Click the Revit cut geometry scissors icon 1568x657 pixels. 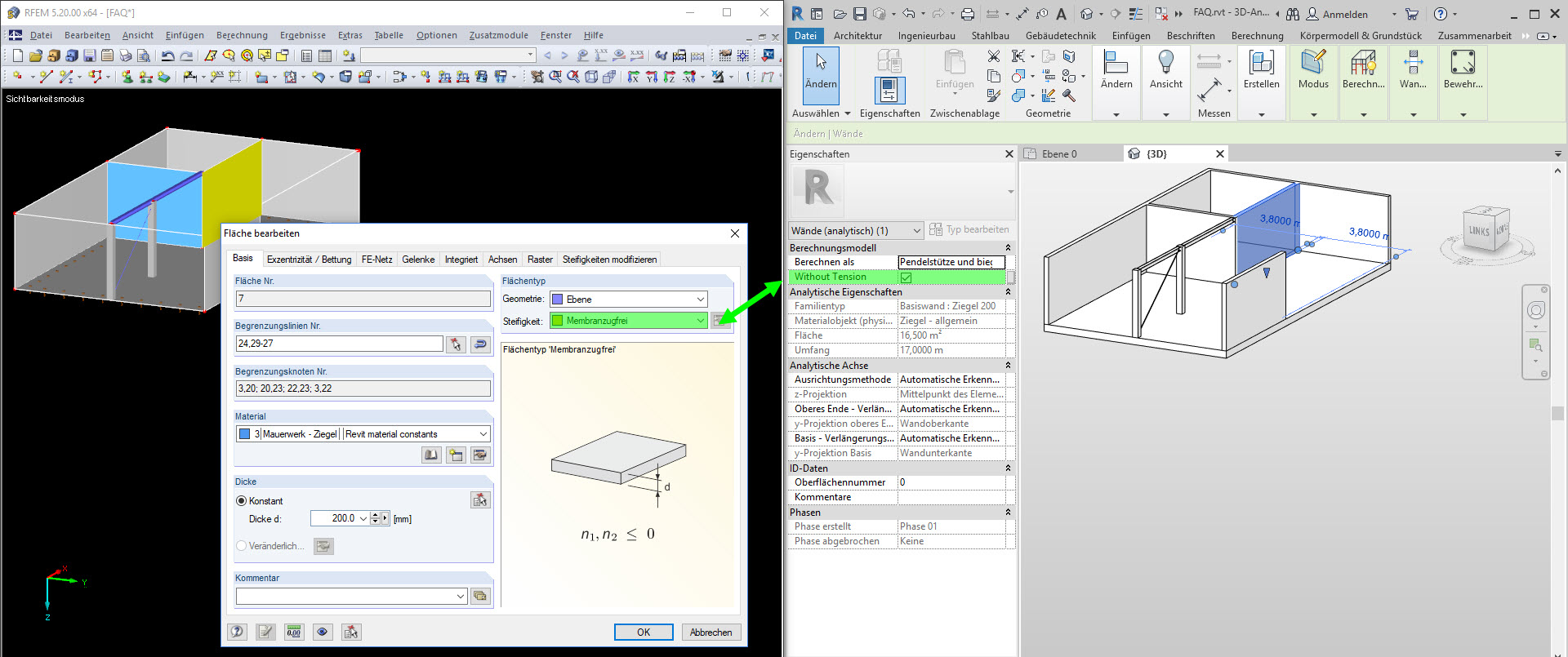click(x=994, y=56)
